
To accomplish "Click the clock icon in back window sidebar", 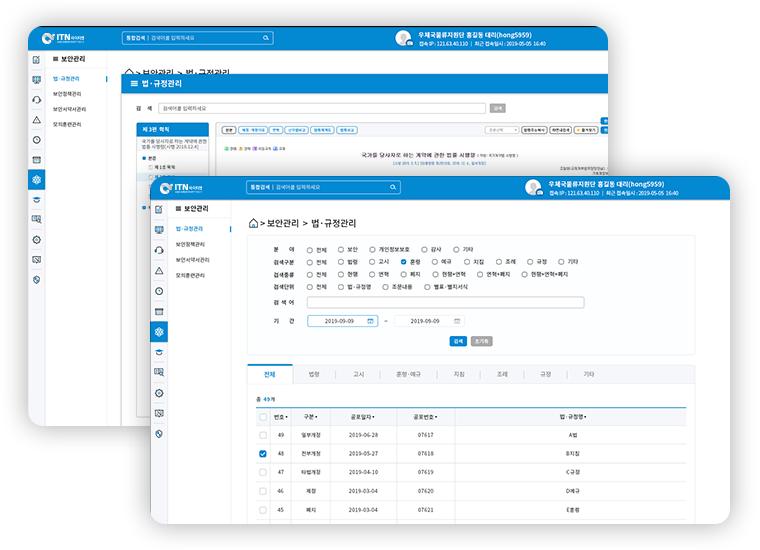I will pos(36,140).
